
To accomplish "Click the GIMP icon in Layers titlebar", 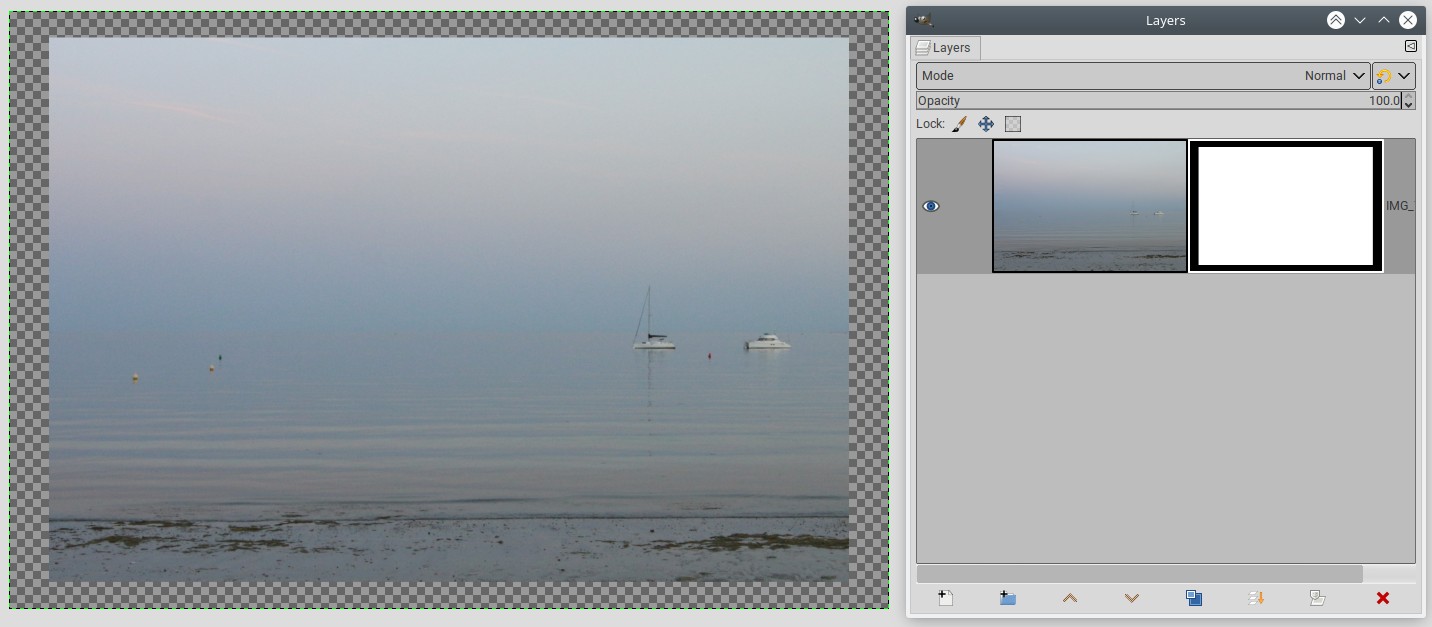I will [x=924, y=20].
